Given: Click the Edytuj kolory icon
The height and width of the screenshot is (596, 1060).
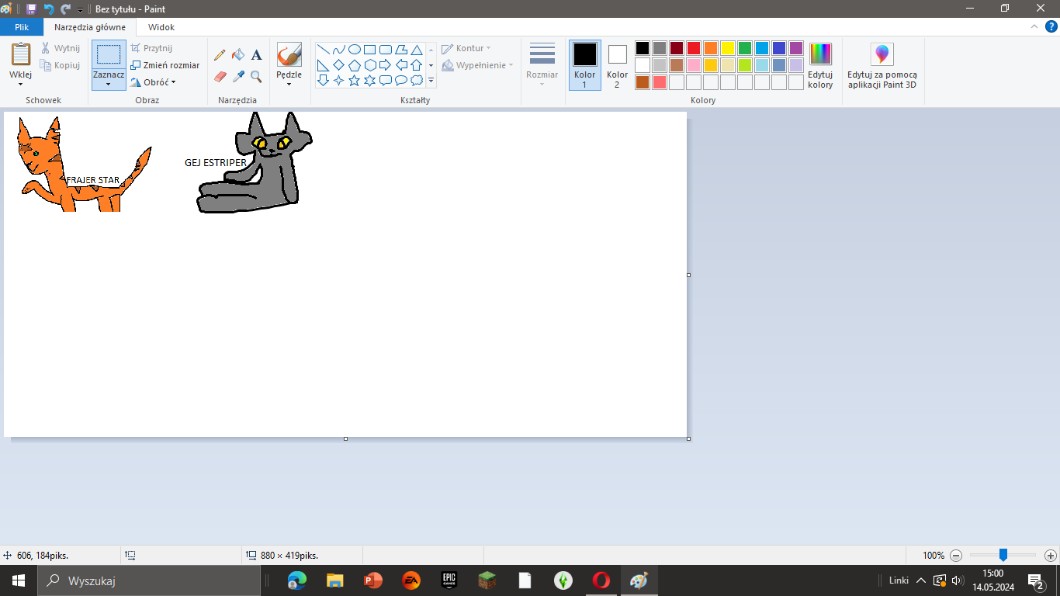Looking at the screenshot, I should point(820,65).
